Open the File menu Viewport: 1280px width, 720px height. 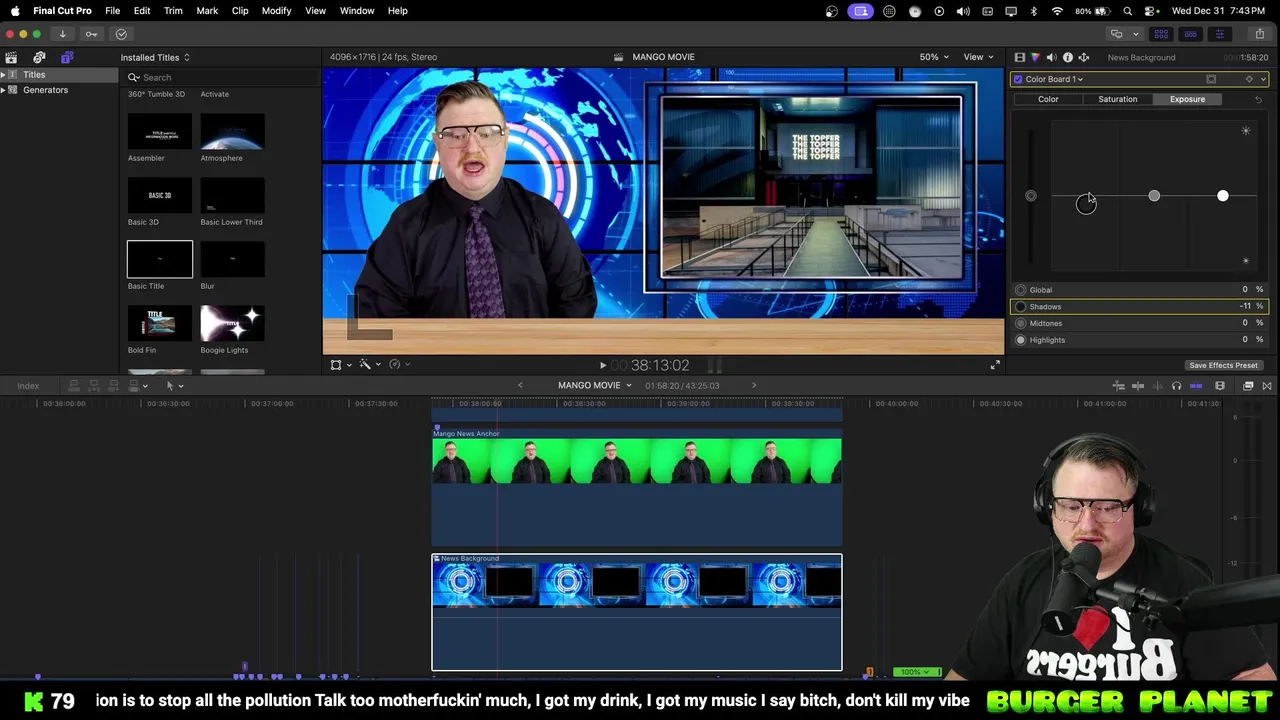pyautogui.click(x=112, y=11)
